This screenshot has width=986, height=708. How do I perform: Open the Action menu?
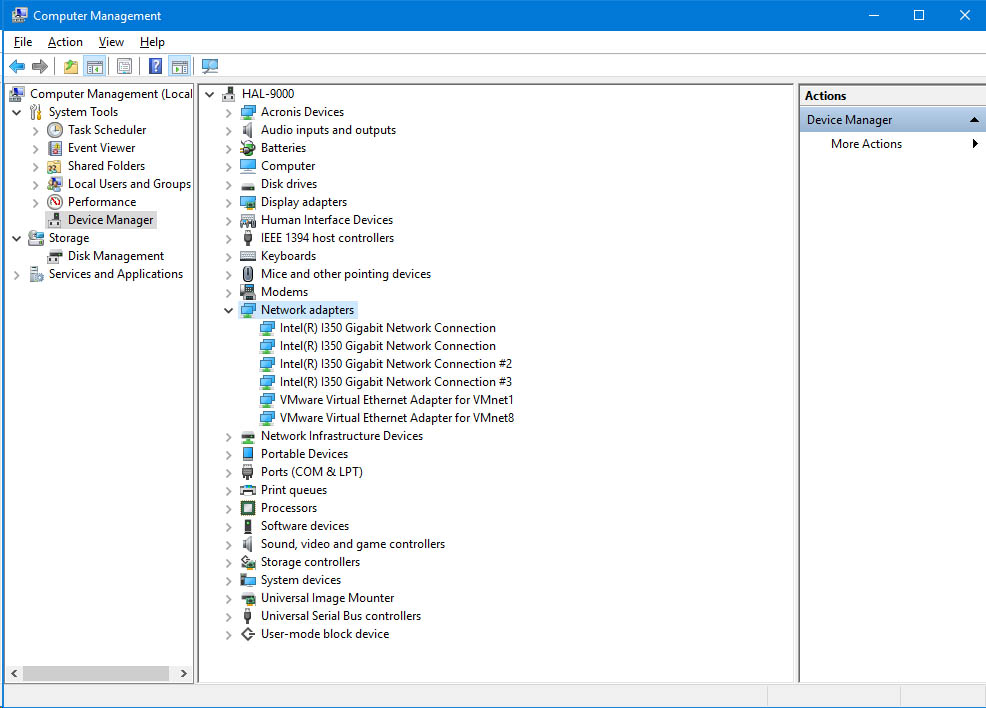point(65,42)
